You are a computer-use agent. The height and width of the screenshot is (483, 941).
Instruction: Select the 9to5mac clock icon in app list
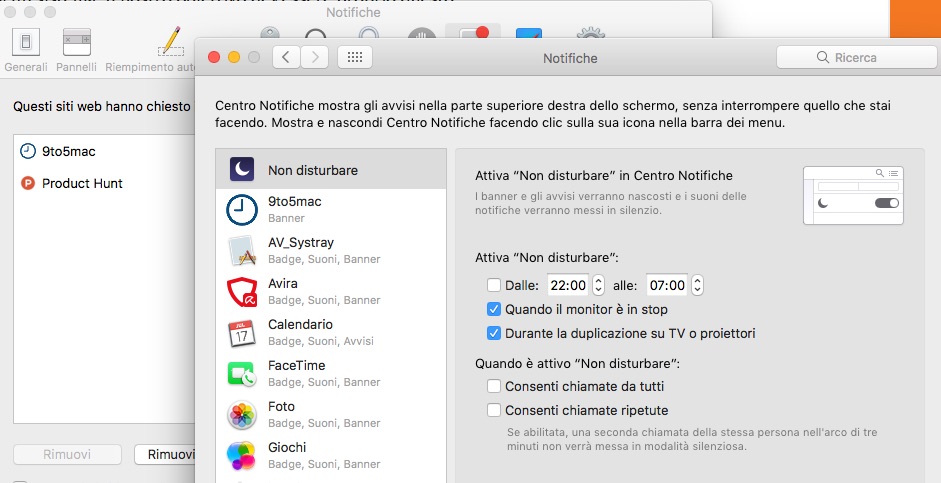click(x=242, y=210)
